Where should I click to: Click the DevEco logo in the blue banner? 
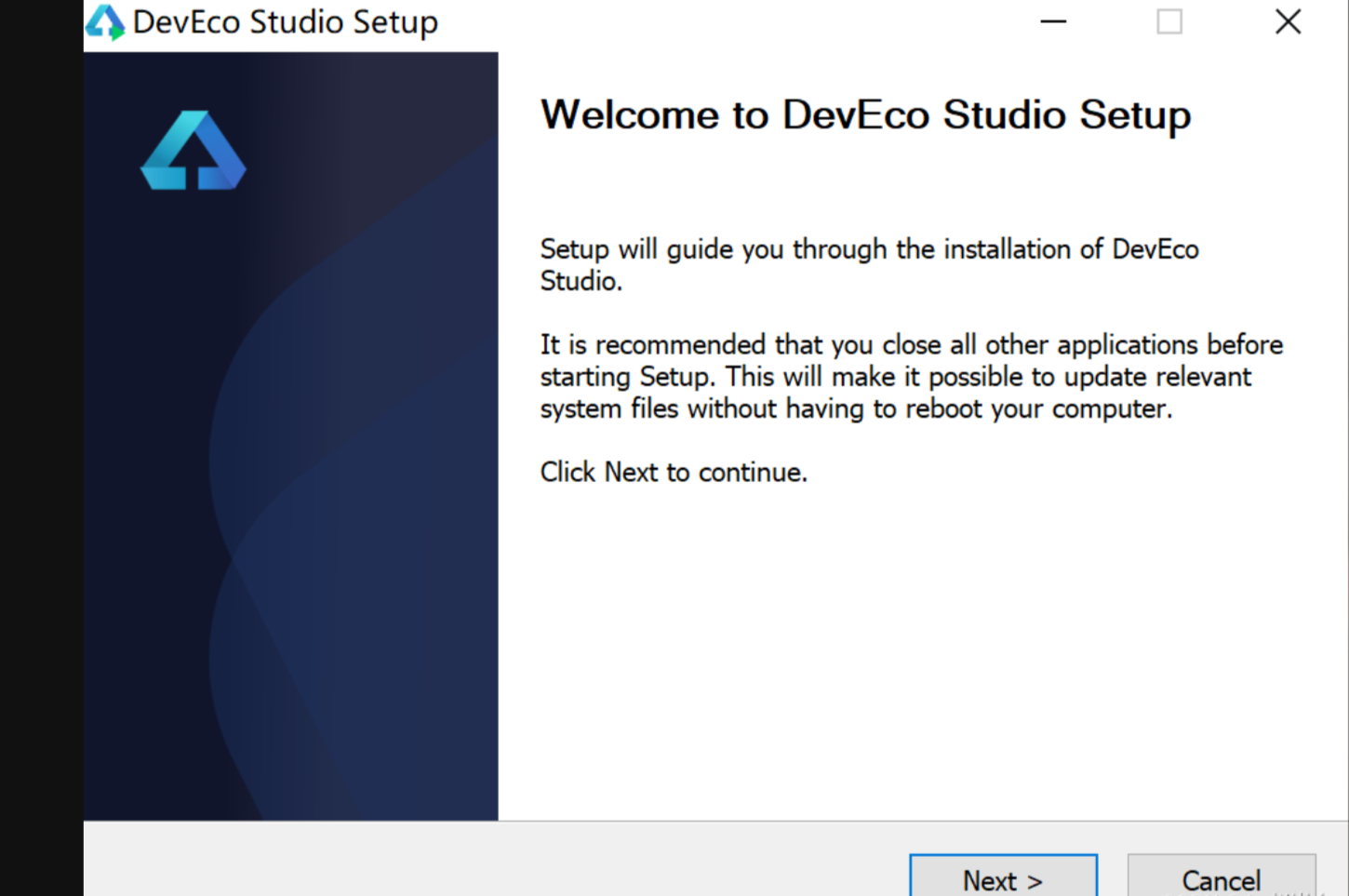click(193, 151)
